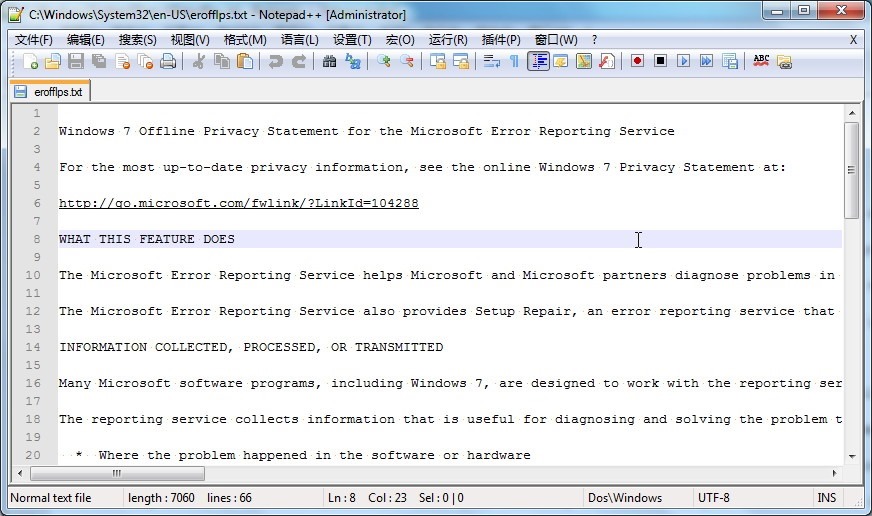The height and width of the screenshot is (516, 872).
Task: Click the user-defined language toolbar icon
Action: click(561, 61)
